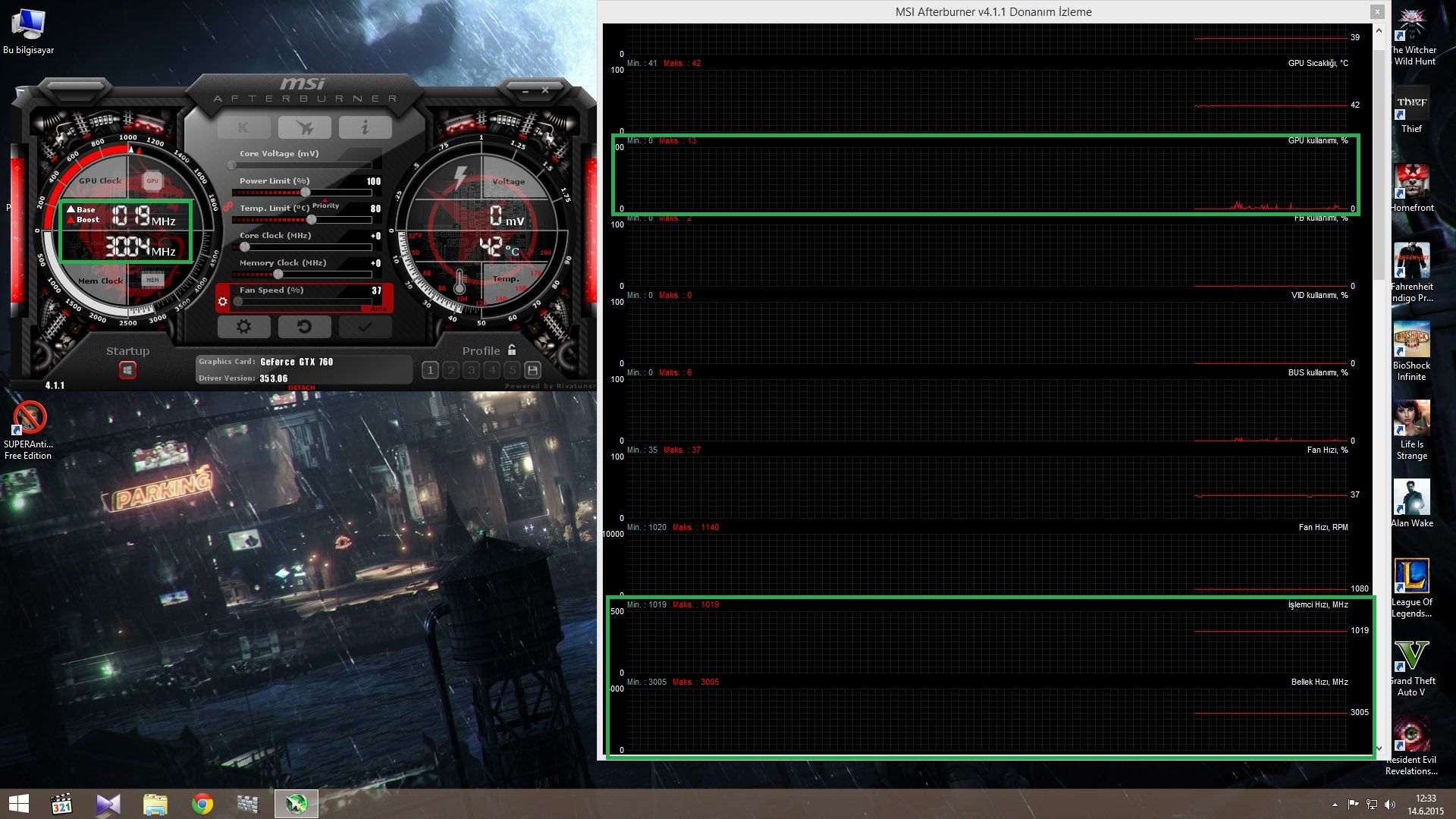Open the information i button
The width and height of the screenshot is (1456, 819).
click(x=365, y=127)
